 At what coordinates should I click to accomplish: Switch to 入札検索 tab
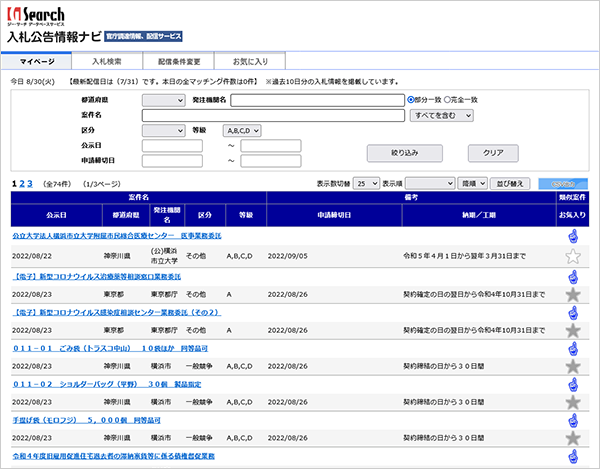pos(107,61)
